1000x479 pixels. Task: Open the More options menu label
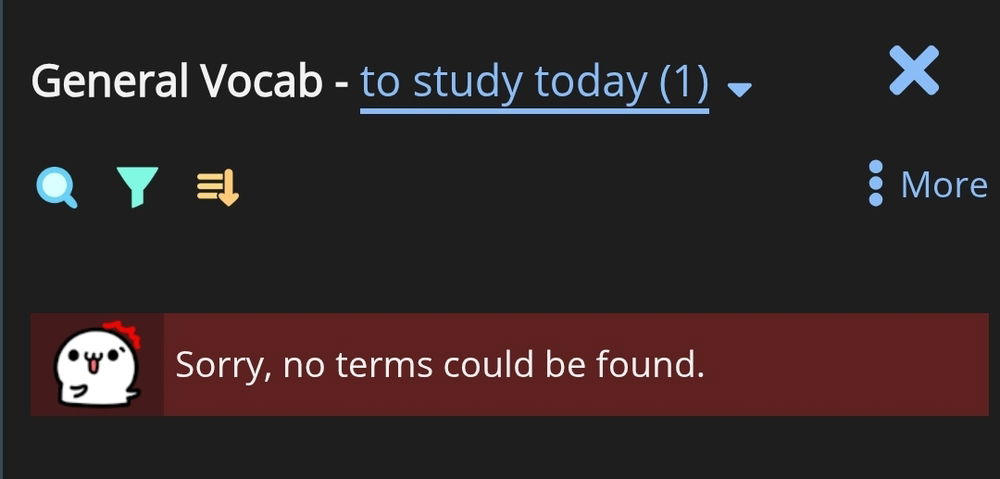943,184
